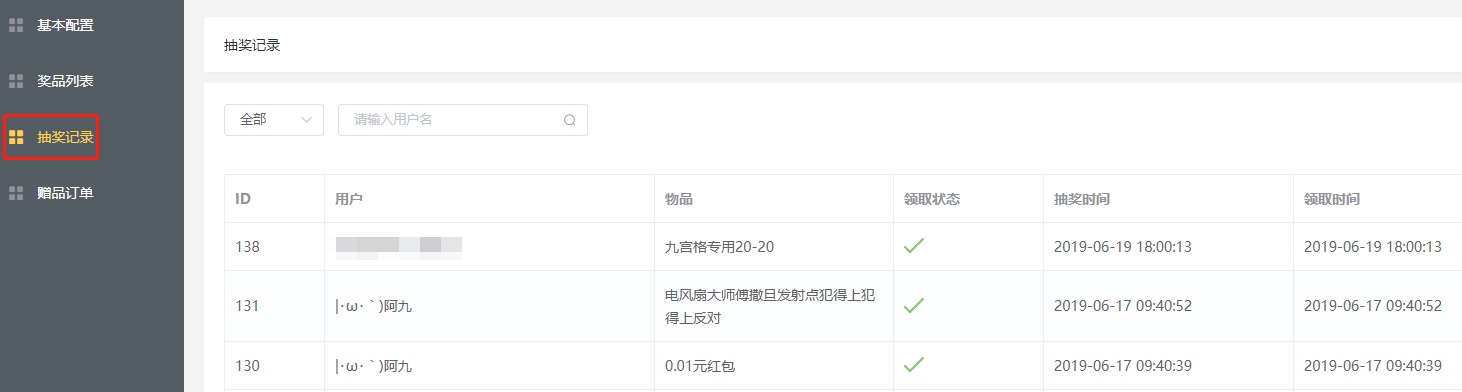Click the grid icon beside 奖品列表

pos(16,81)
